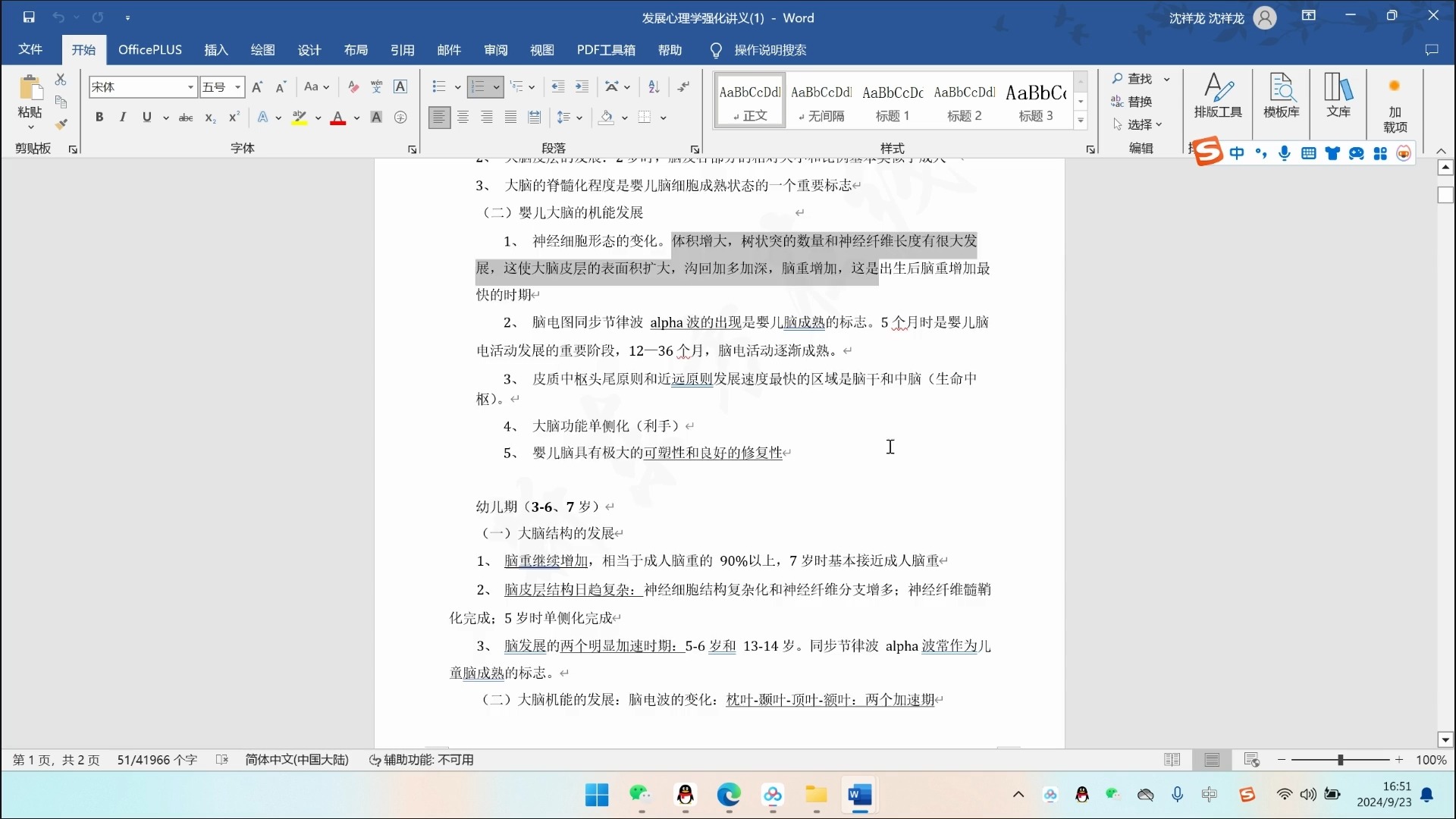Open the Select (选择) dropdown
Image resolution: width=1456 pixels, height=819 pixels.
(1137, 124)
